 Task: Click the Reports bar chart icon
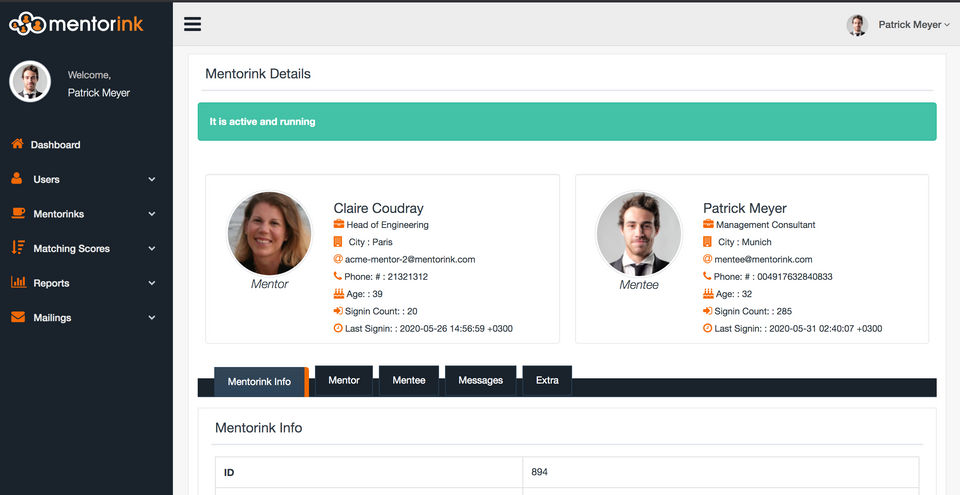pyautogui.click(x=18, y=282)
